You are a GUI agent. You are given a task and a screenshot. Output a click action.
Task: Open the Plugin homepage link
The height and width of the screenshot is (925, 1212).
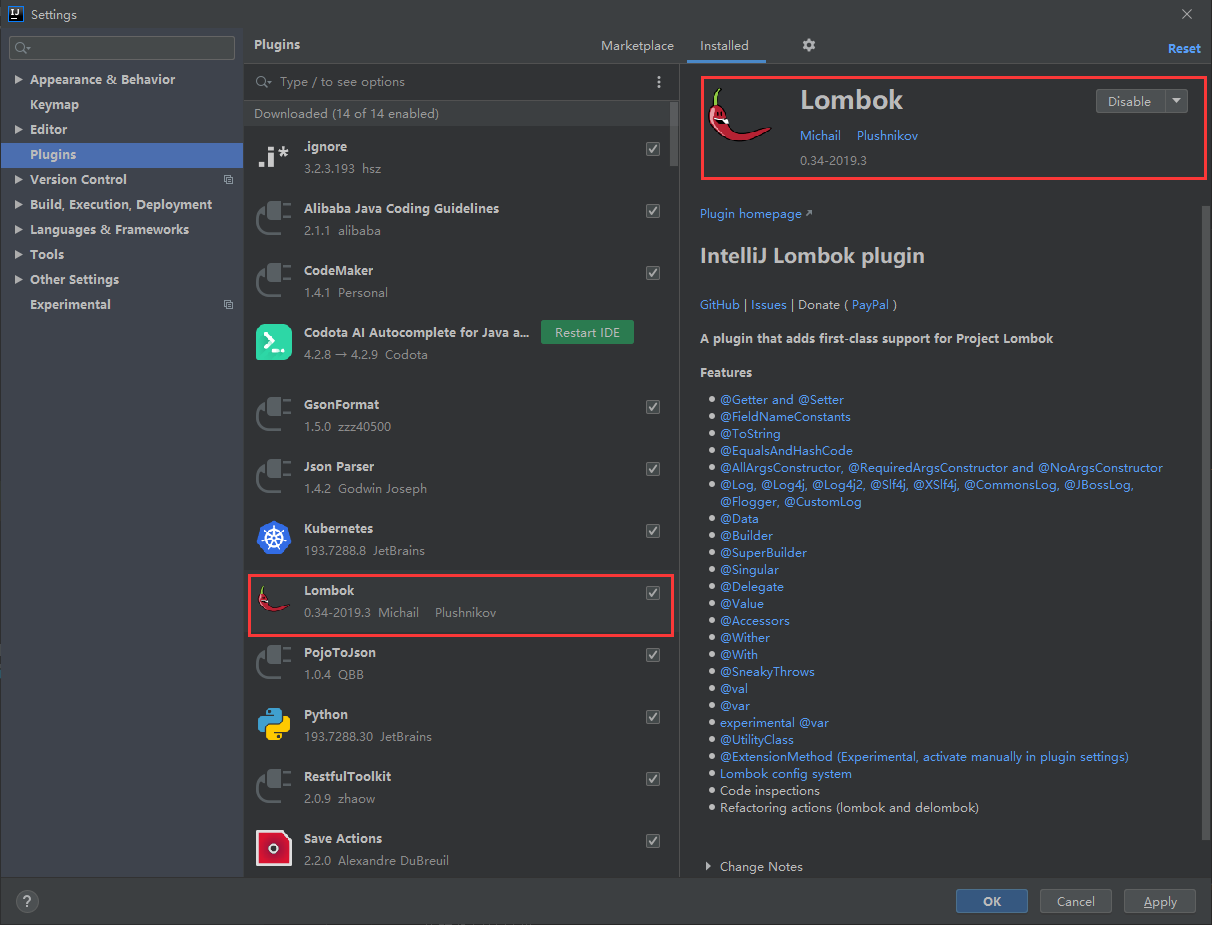pyautogui.click(x=756, y=214)
